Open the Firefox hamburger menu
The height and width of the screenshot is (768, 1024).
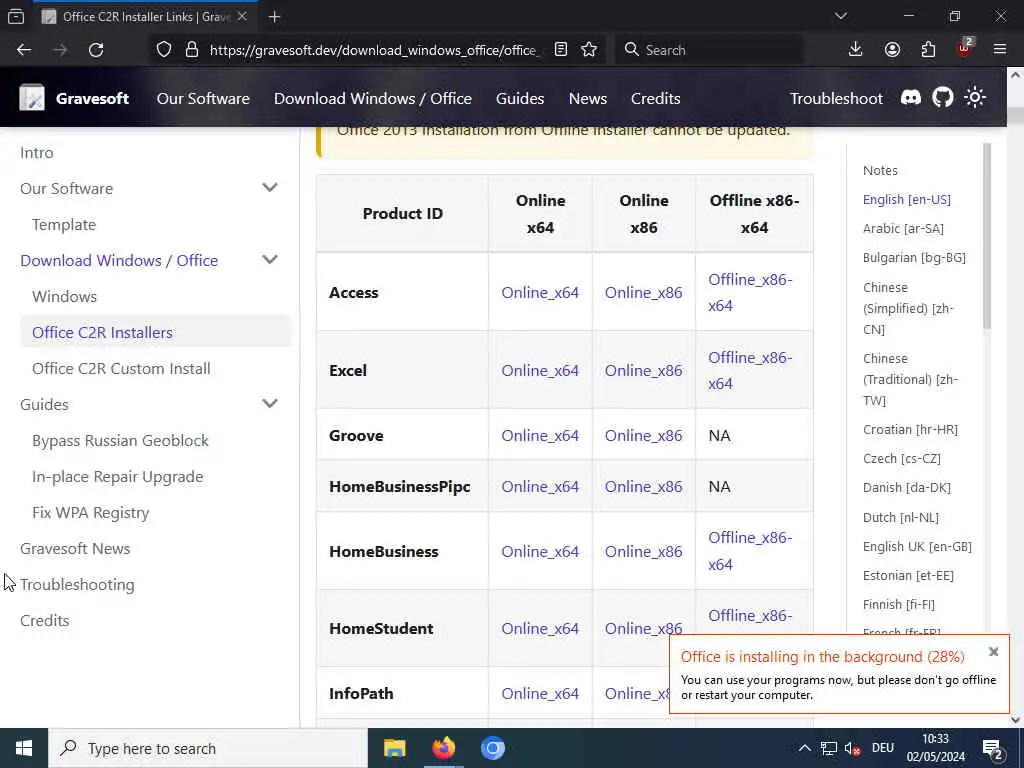coord(999,50)
